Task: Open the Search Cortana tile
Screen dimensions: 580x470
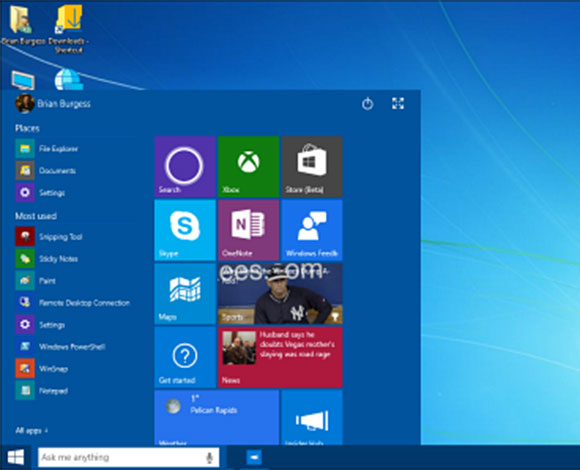Action: tap(185, 166)
